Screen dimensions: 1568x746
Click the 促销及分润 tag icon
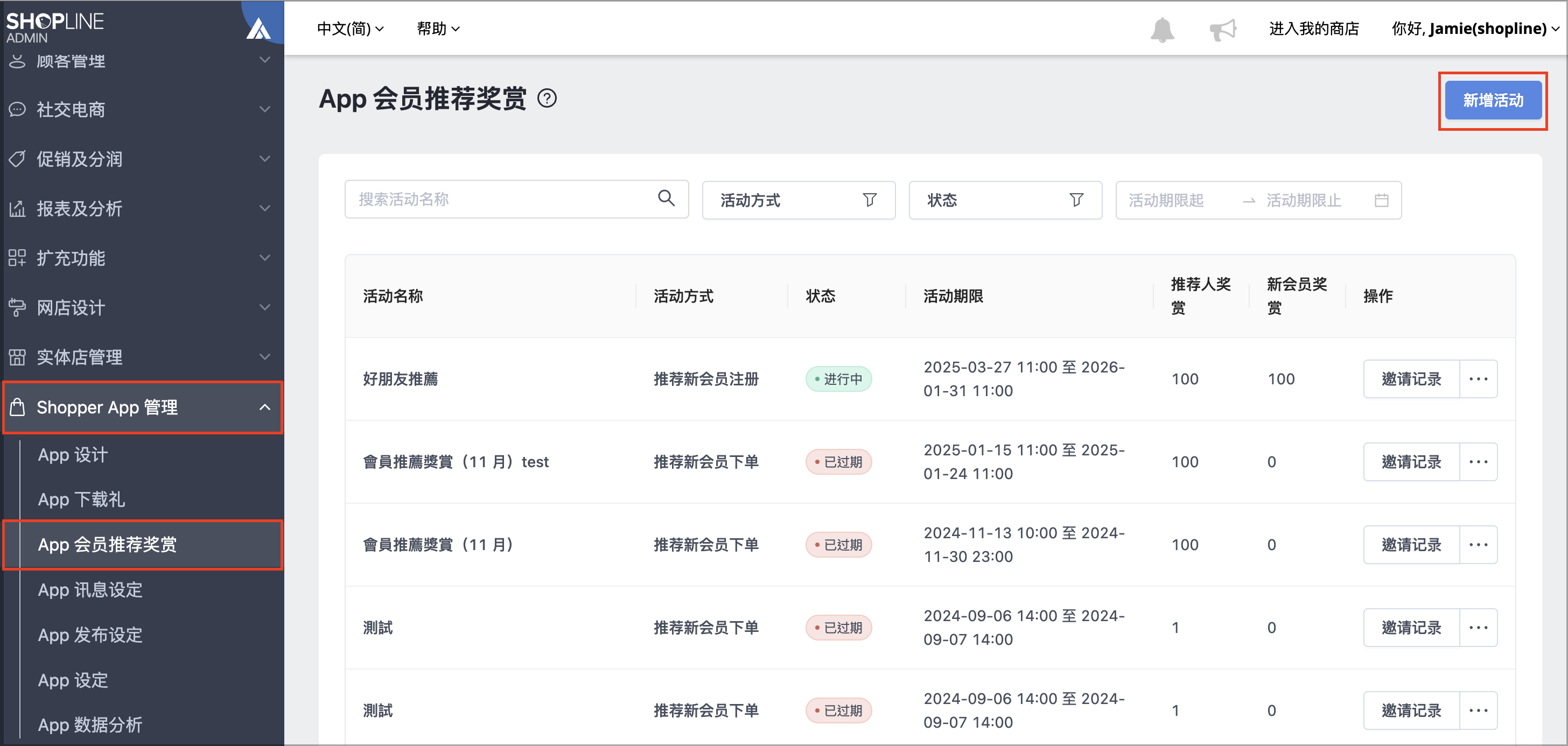[17, 159]
